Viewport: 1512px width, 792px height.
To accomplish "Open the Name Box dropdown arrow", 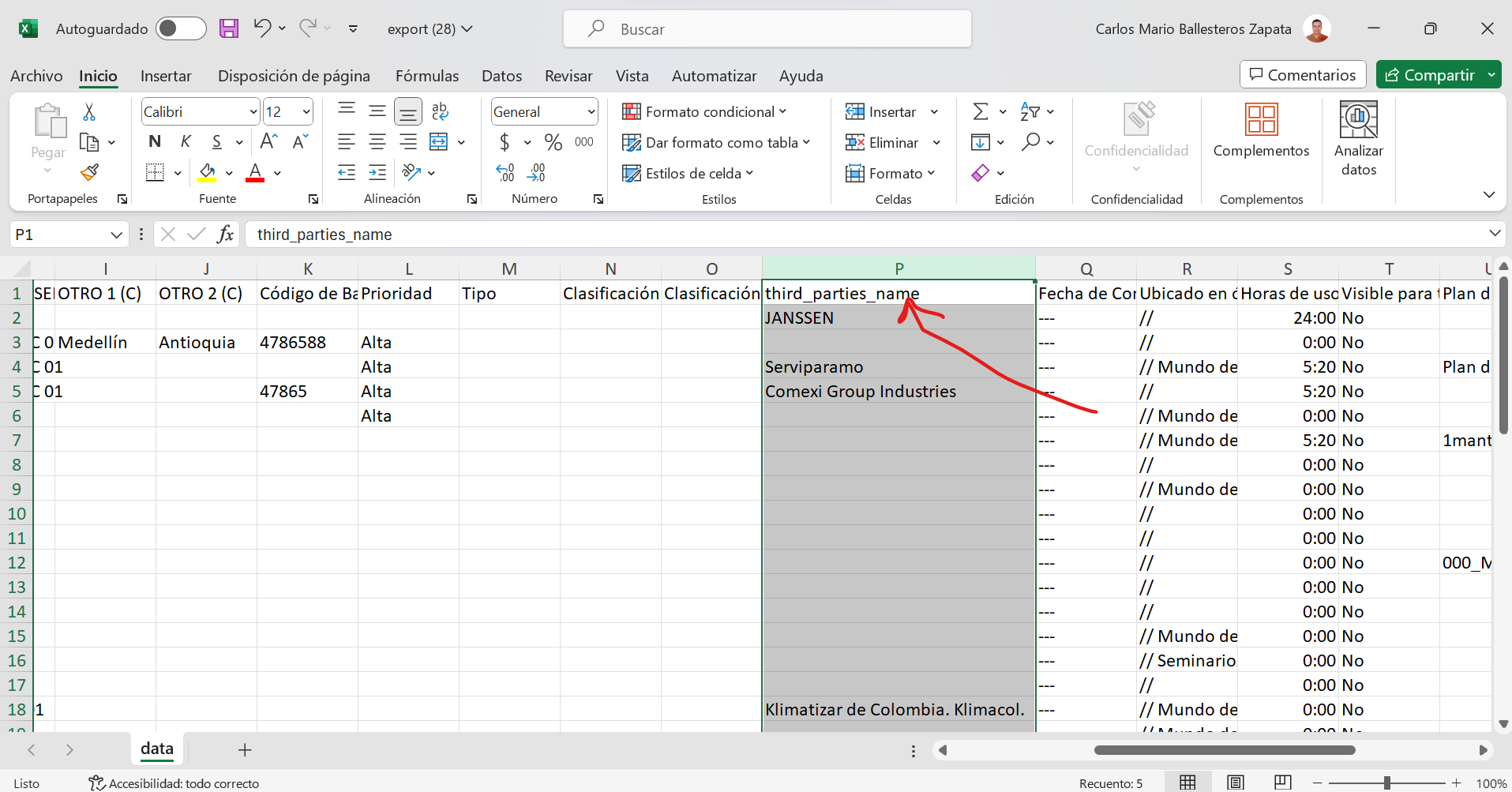I will point(116,235).
